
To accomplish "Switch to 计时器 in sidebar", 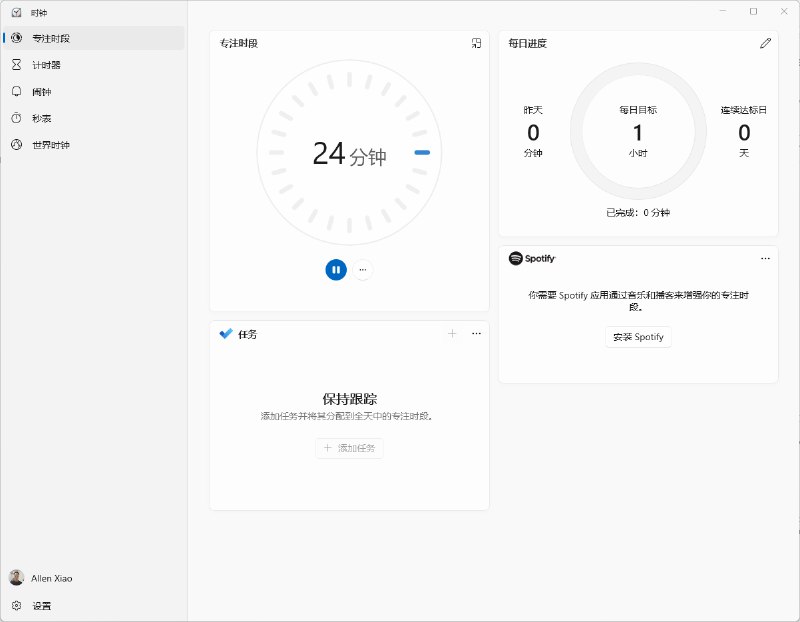I will click(x=46, y=65).
